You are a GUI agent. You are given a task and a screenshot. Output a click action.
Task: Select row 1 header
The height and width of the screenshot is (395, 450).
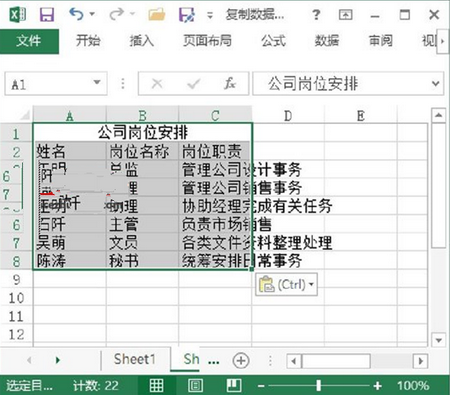tap(16, 134)
